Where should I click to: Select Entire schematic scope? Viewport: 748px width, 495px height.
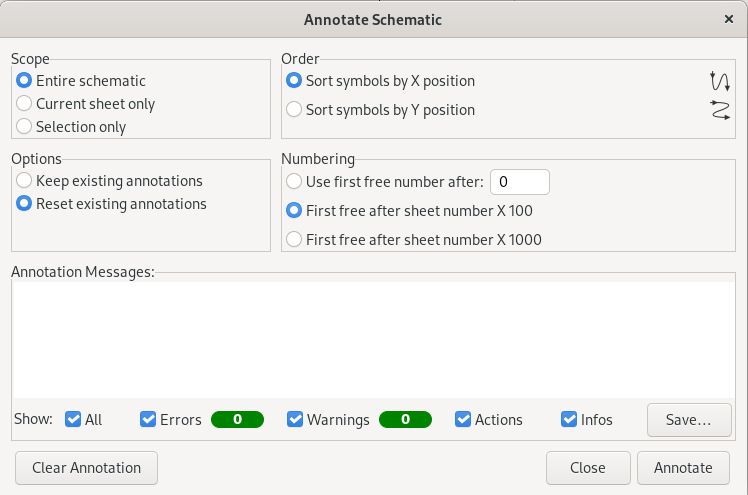[x=25, y=81]
